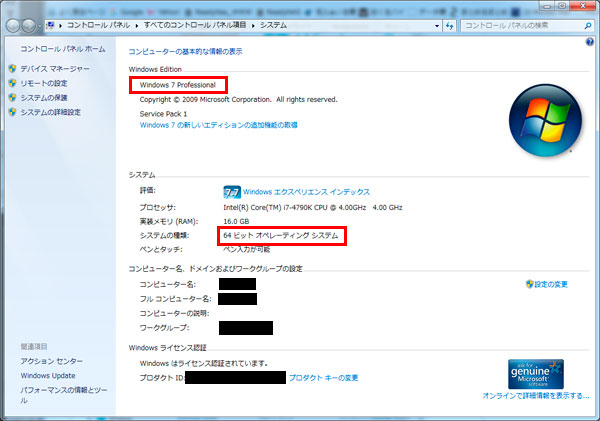Expand the arrow before コントロール パネル breadcrumb
Screen dimensions: 600x421
pyautogui.click(x=60, y=26)
